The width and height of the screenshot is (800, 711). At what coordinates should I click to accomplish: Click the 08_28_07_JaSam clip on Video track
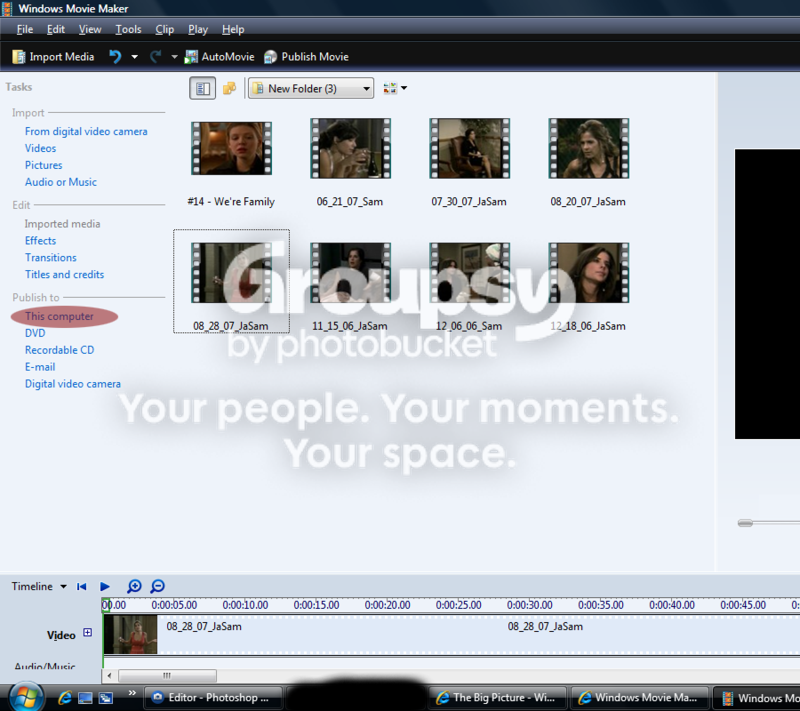tap(452, 634)
